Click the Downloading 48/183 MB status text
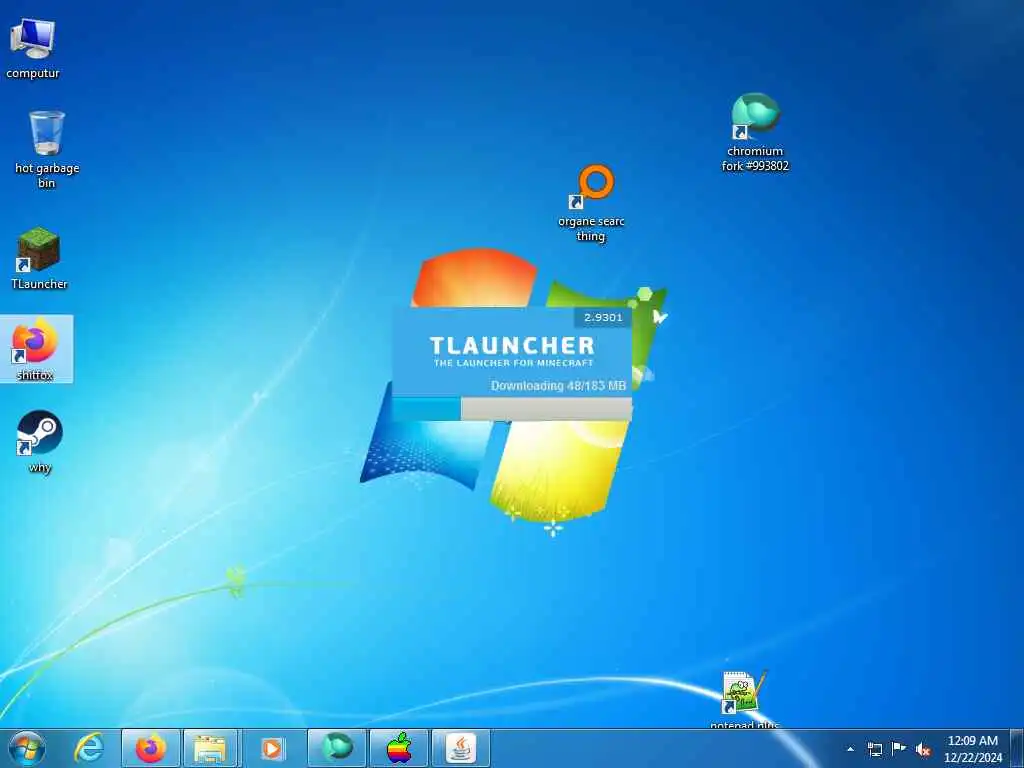The image size is (1024, 768). point(558,385)
